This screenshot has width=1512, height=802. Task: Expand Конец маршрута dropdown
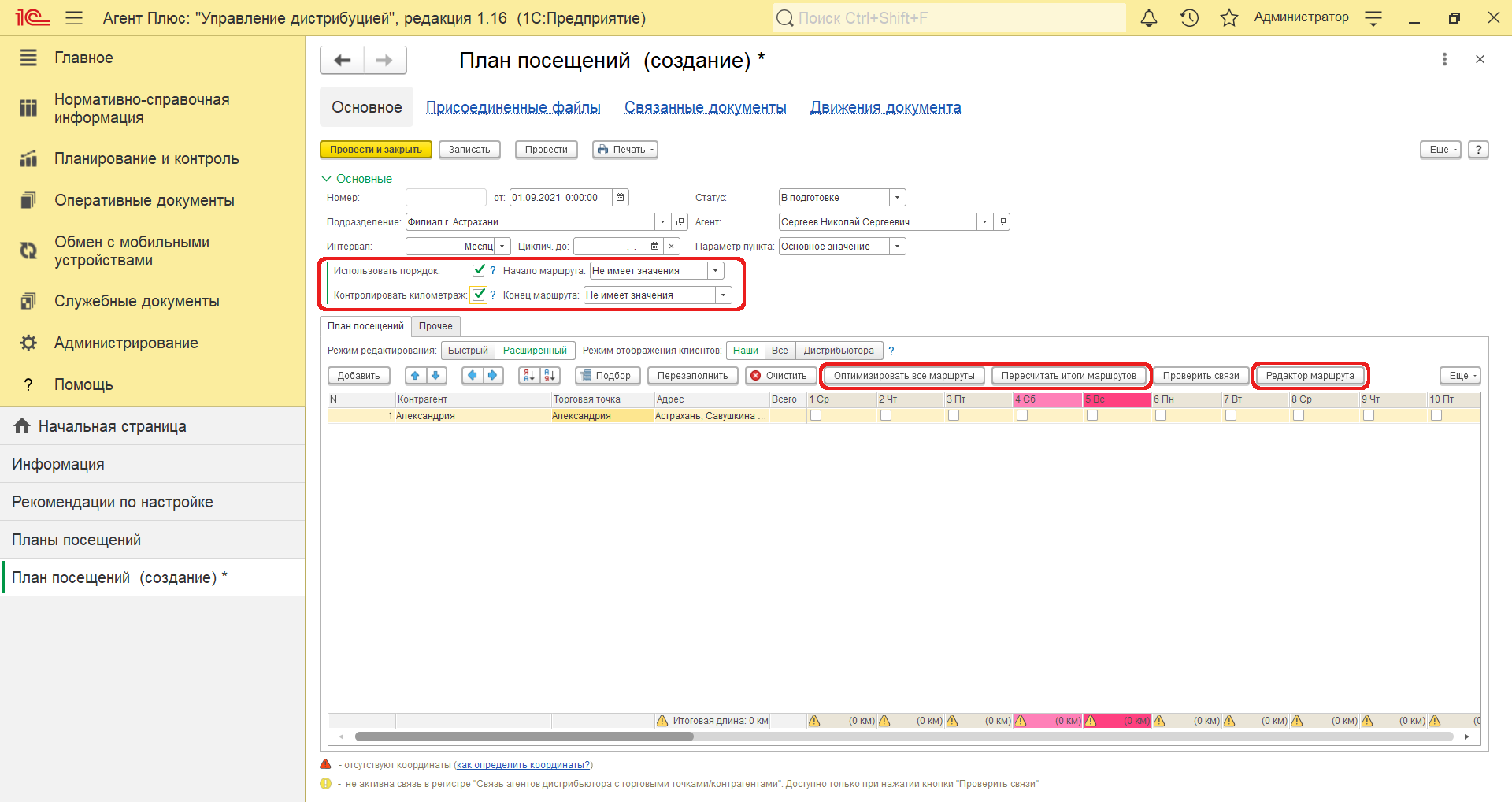point(723,295)
